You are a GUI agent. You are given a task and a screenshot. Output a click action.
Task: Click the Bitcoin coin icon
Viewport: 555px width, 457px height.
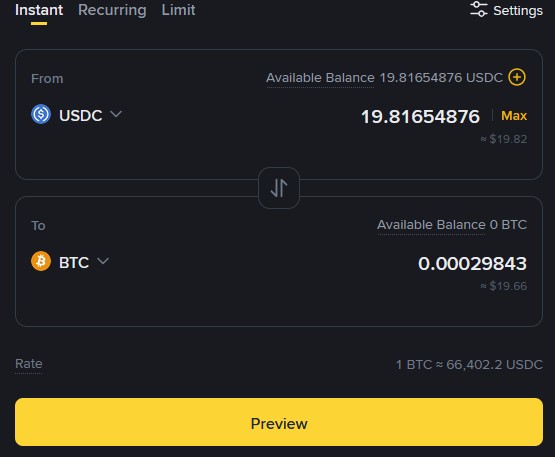pyautogui.click(x=41, y=261)
